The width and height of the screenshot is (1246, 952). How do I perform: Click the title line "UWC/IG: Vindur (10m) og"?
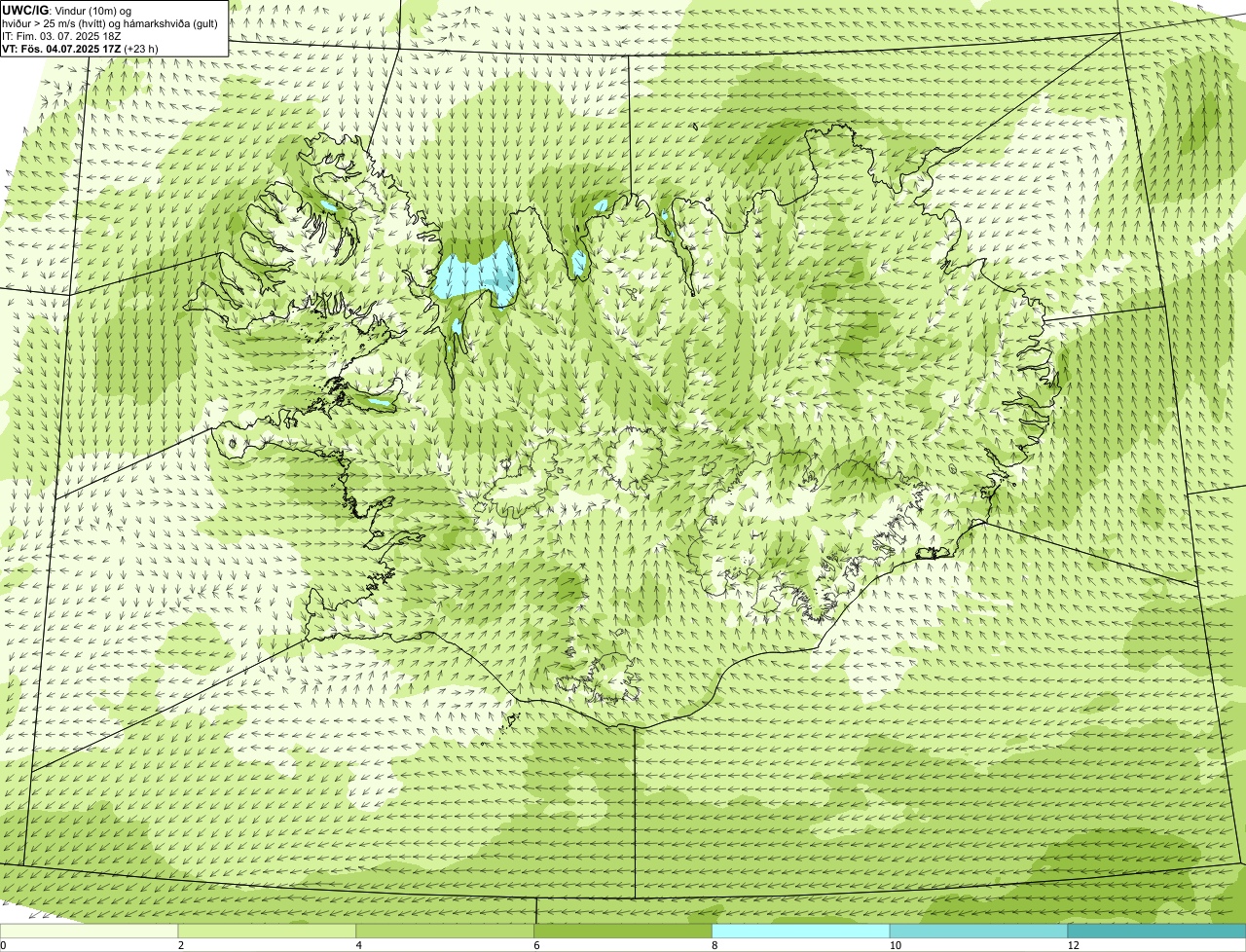tap(66, 10)
